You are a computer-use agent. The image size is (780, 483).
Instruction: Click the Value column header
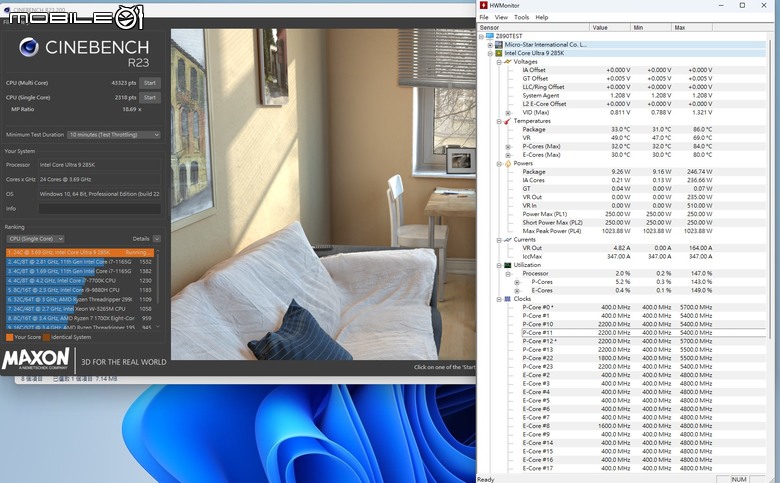[x=610, y=27]
